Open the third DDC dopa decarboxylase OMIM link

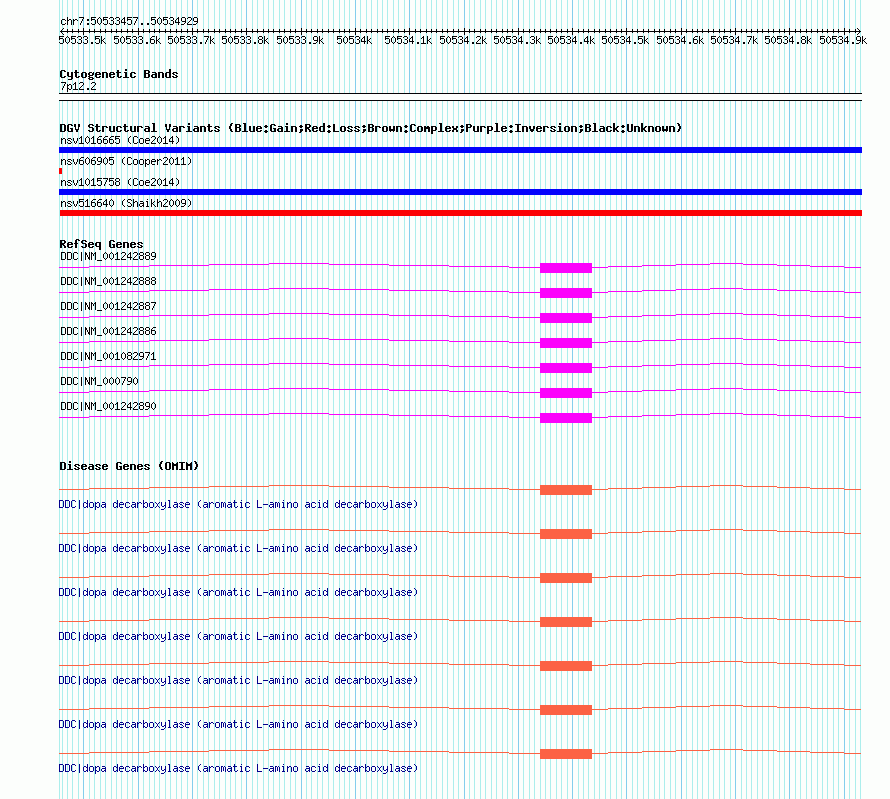[238, 592]
